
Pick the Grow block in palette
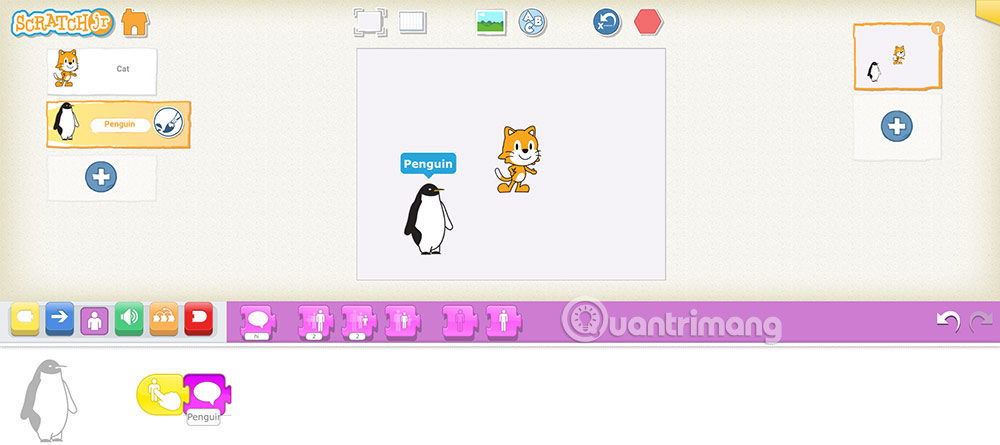pyautogui.click(x=317, y=322)
